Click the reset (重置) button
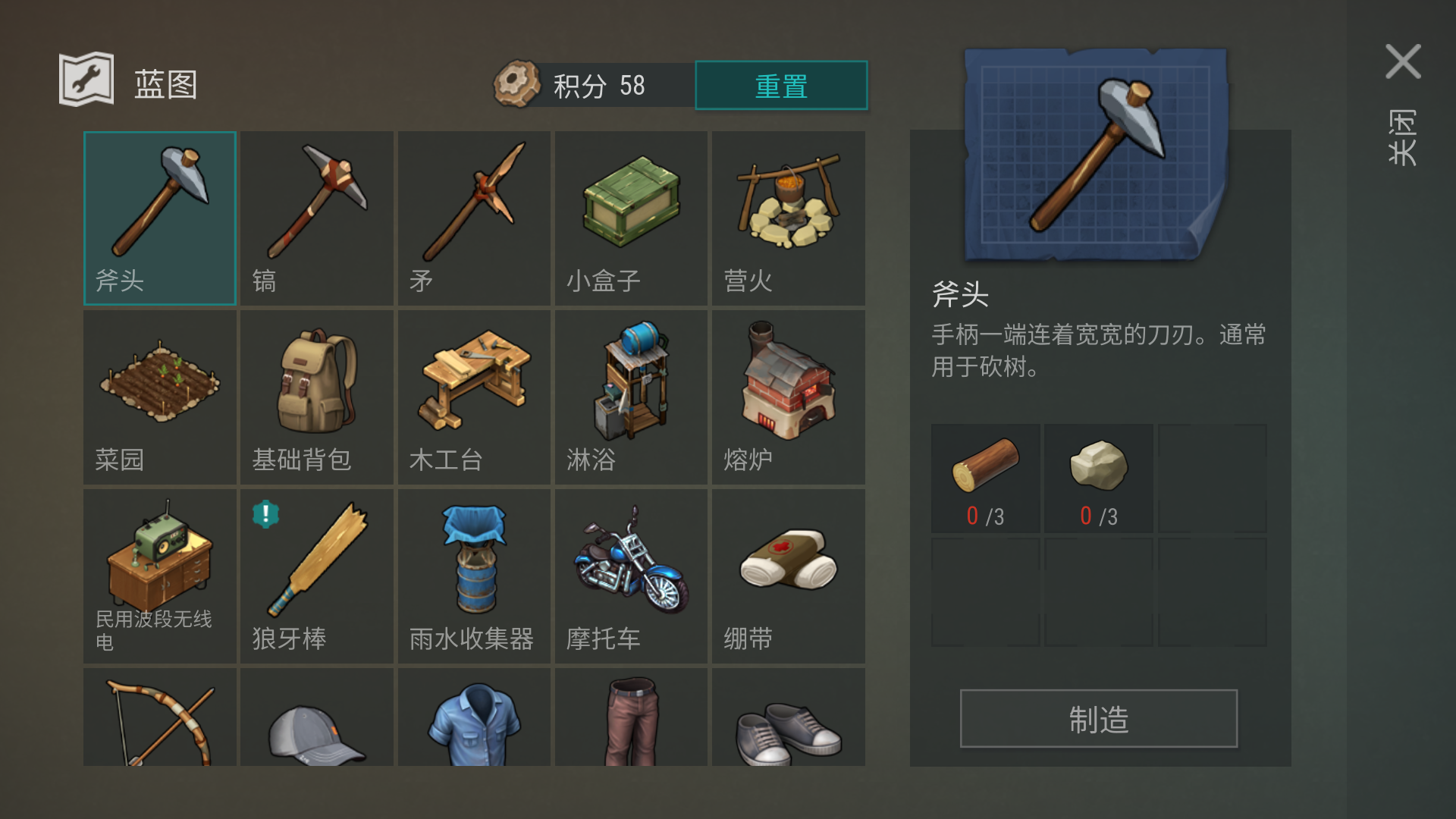Viewport: 1456px width, 819px height. [781, 86]
